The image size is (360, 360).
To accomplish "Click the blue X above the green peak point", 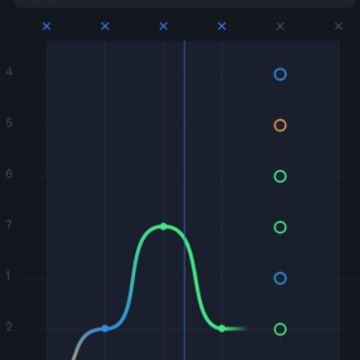I will click(x=163, y=26).
